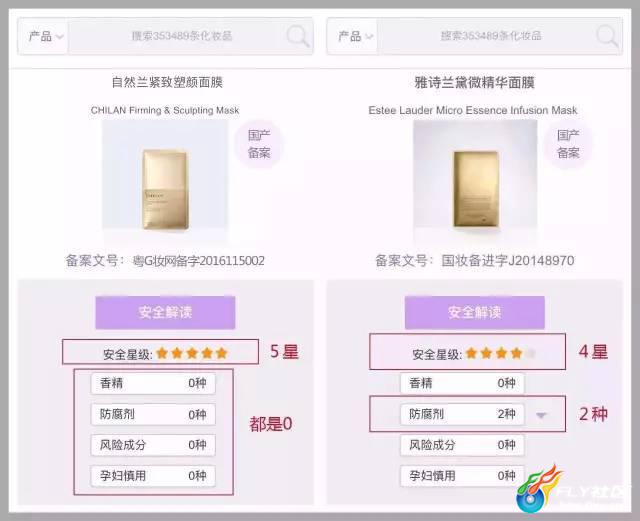Click the right four-star safety rating

(x=500, y=353)
